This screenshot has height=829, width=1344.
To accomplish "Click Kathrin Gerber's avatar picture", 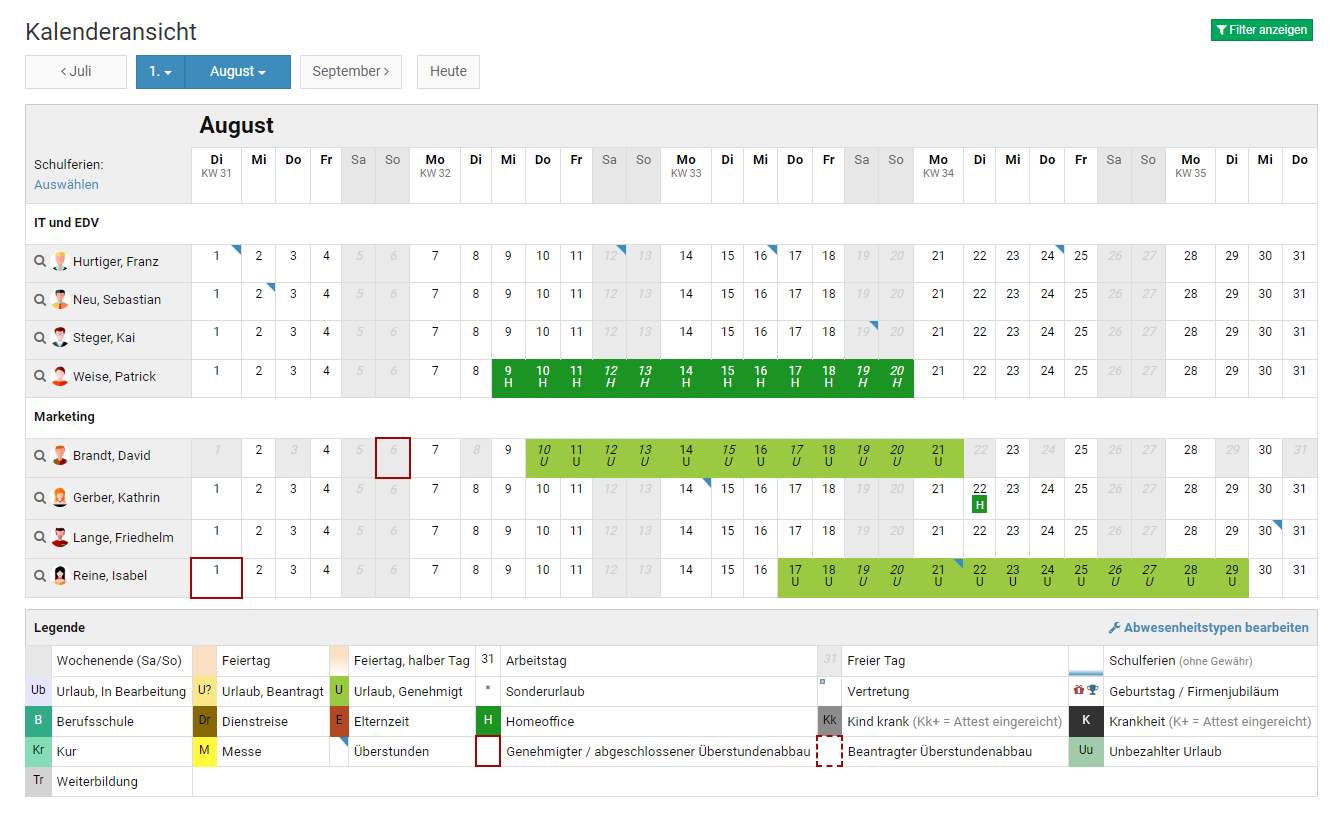I will pos(60,498).
